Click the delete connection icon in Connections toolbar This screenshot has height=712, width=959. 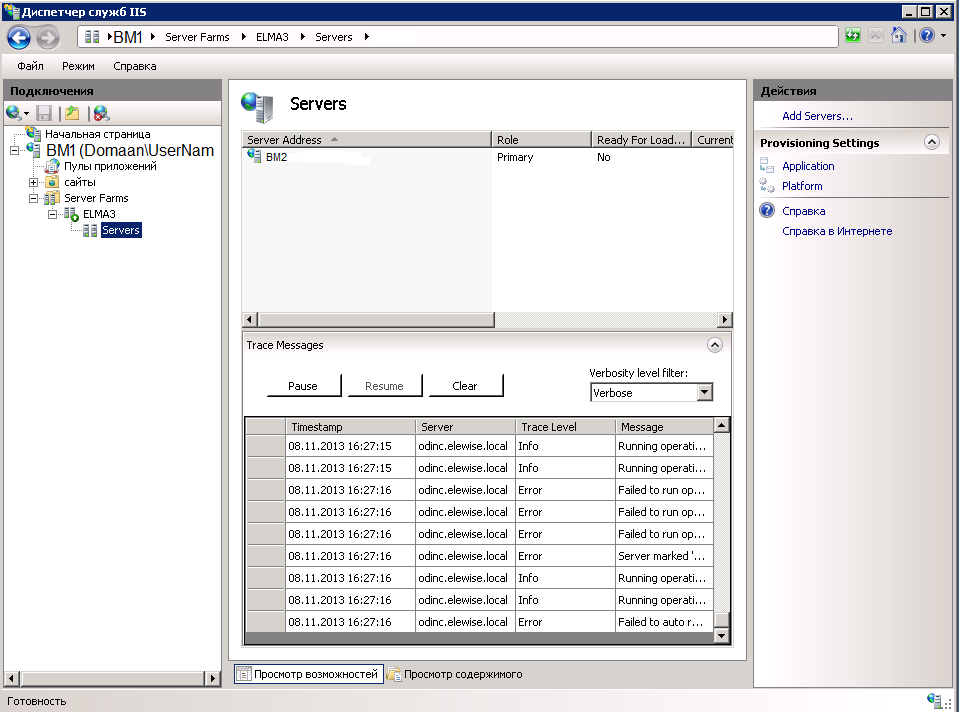pos(101,113)
